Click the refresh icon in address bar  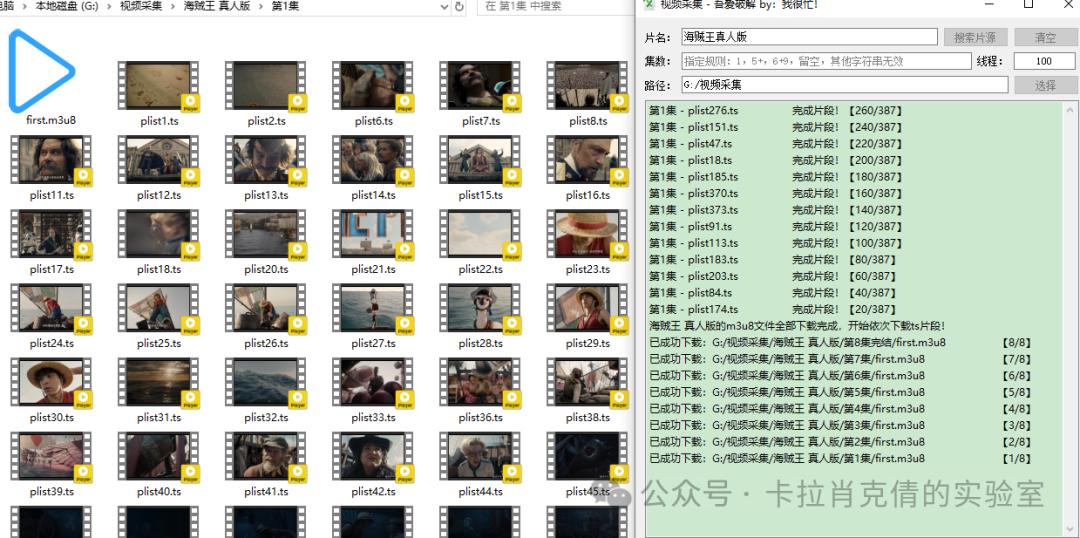click(459, 7)
